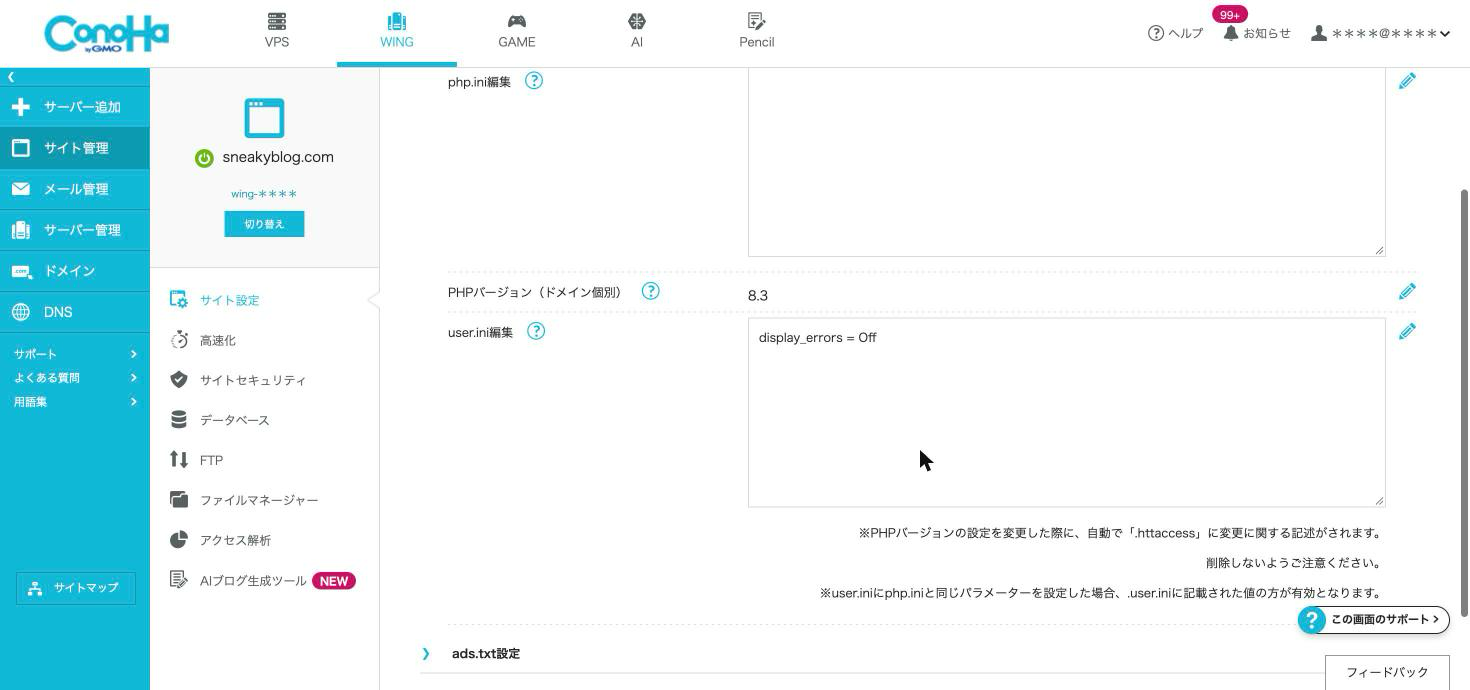Viewport: 1470px width, 690px height.
Task: Collapse the left sidebar arrow
Action: click(11, 77)
